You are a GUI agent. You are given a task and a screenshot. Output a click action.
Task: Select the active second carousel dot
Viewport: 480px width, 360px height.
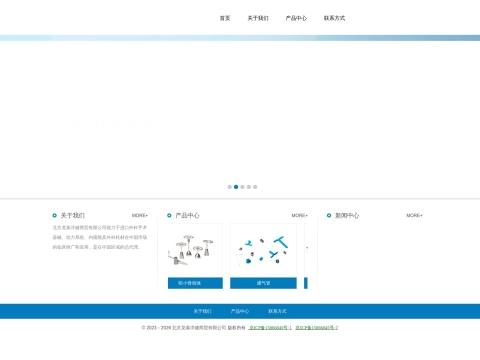(236, 187)
